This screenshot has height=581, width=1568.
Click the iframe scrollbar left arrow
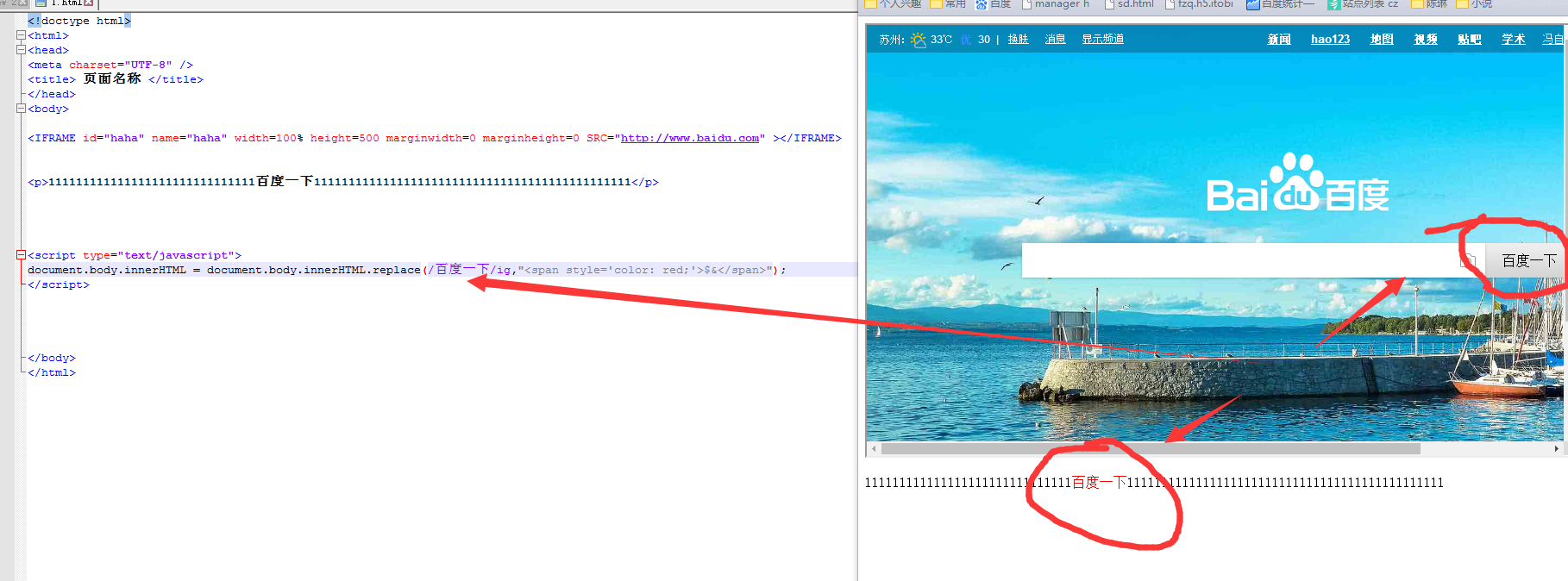(x=874, y=448)
